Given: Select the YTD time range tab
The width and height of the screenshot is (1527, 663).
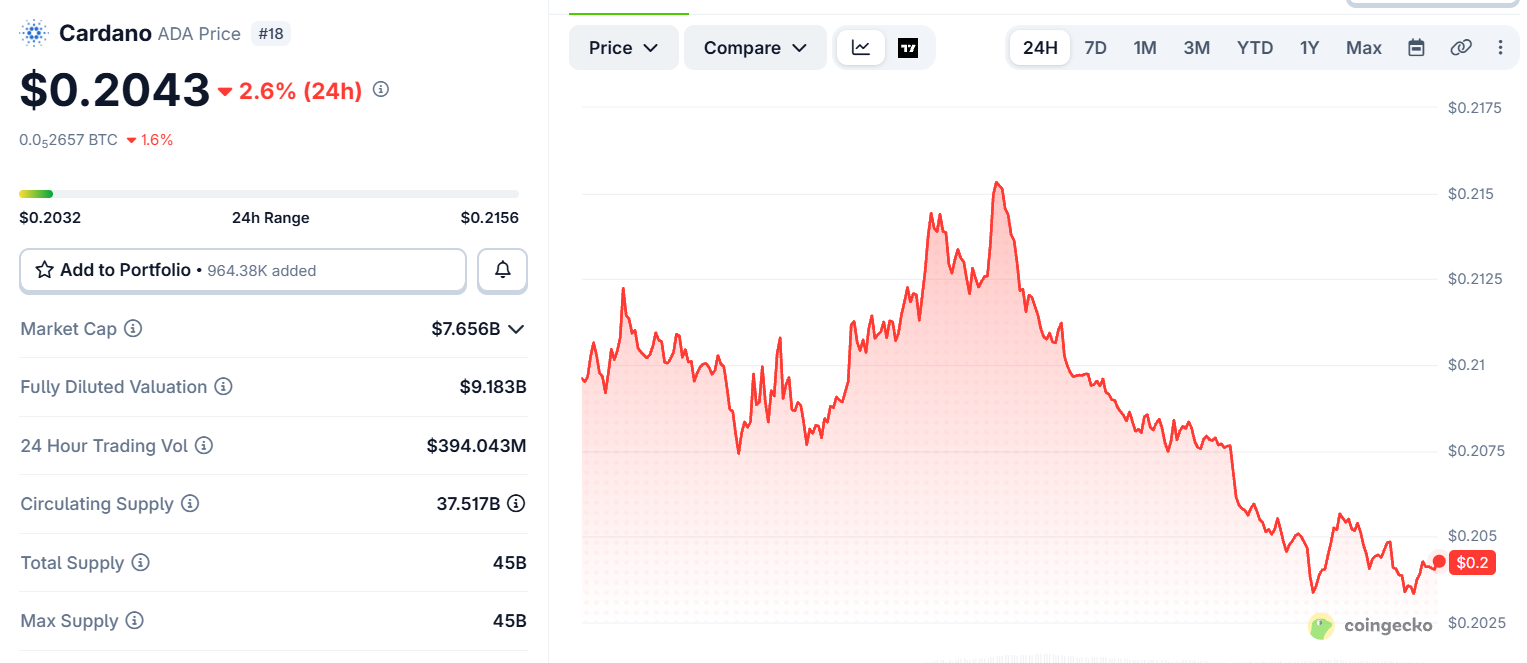Looking at the screenshot, I should click(x=1255, y=48).
